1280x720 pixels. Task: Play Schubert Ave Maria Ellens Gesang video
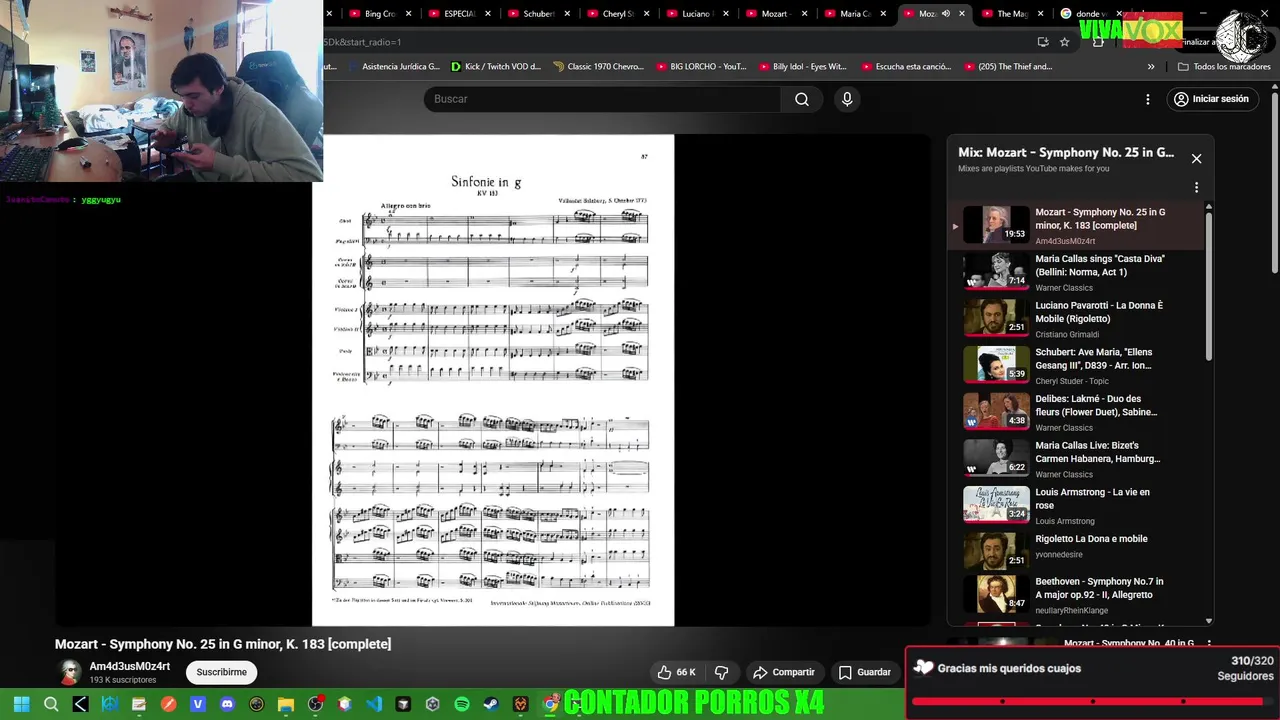pyautogui.click(x=1078, y=365)
